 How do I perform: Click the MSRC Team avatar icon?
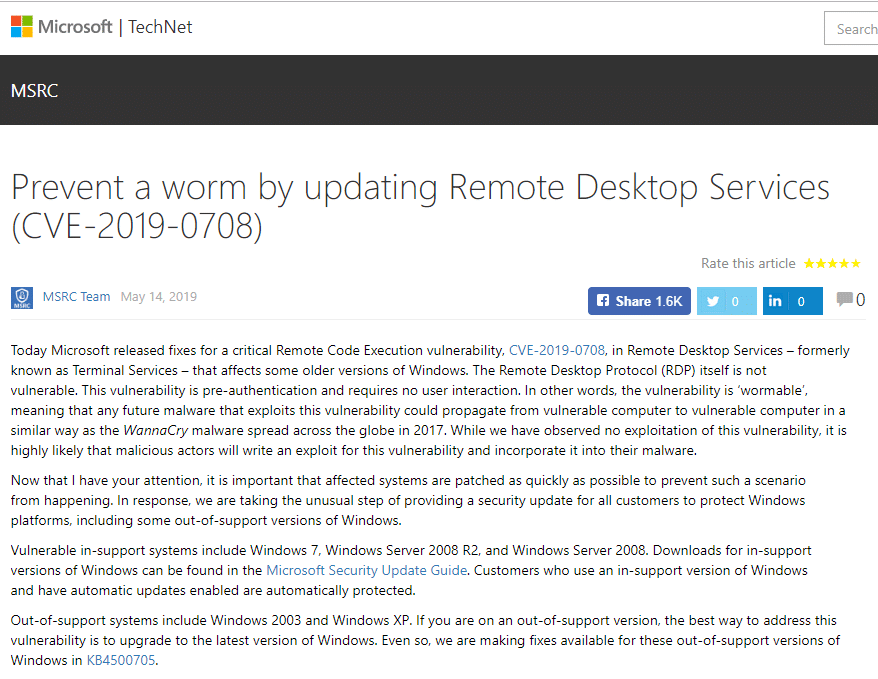(22, 298)
